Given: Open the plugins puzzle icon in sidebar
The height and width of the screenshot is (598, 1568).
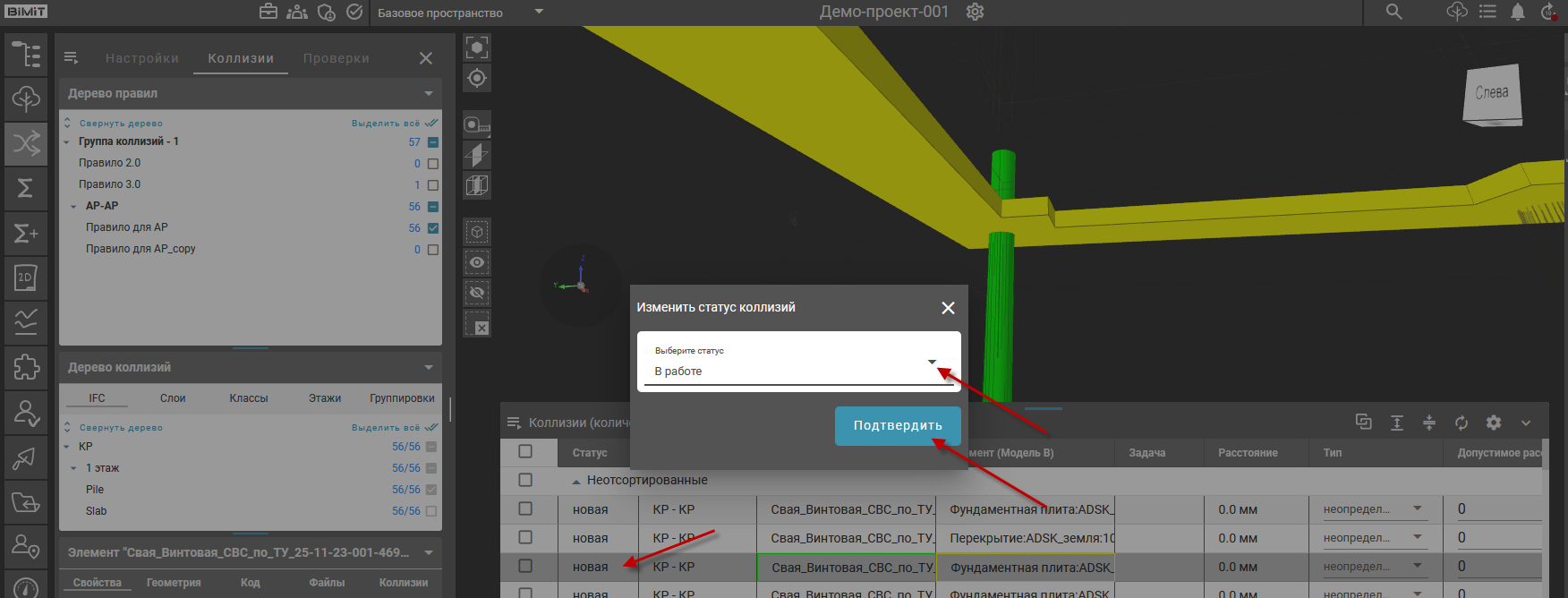Looking at the screenshot, I should 26,367.
